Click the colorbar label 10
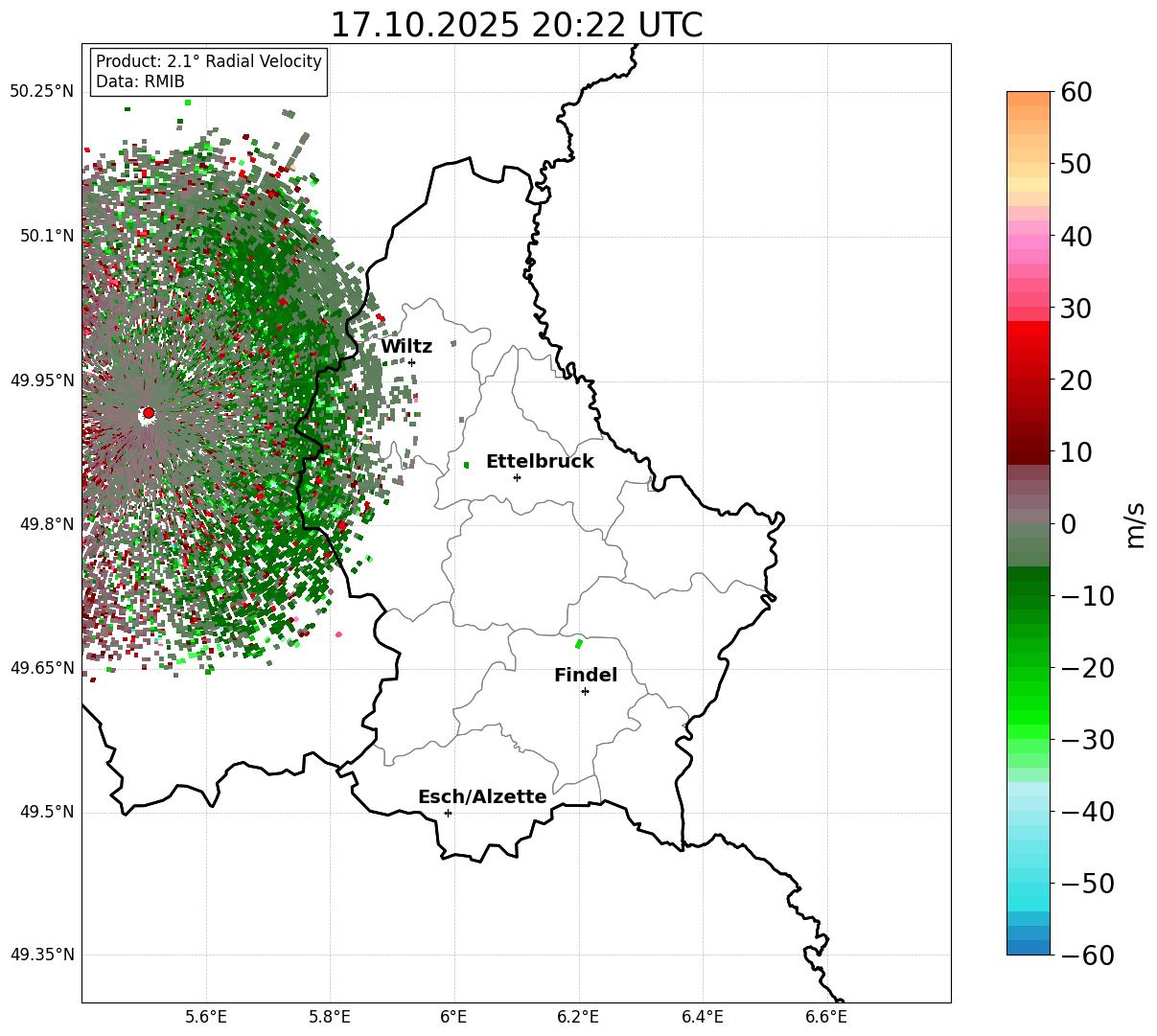Screen dimensions: 1157x1036 click(x=1076, y=452)
